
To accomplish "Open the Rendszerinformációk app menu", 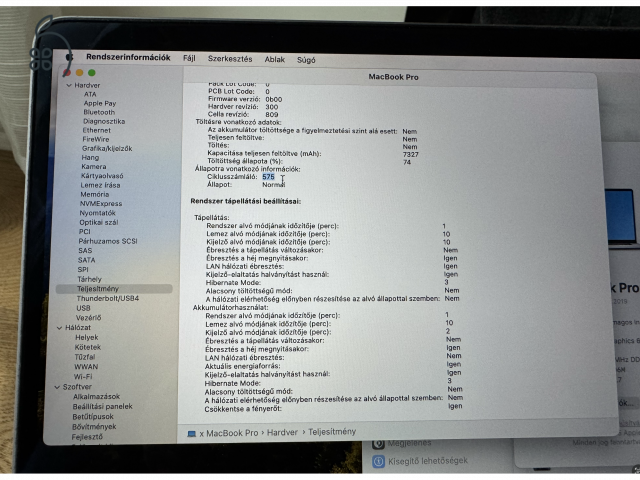I will (128, 58).
